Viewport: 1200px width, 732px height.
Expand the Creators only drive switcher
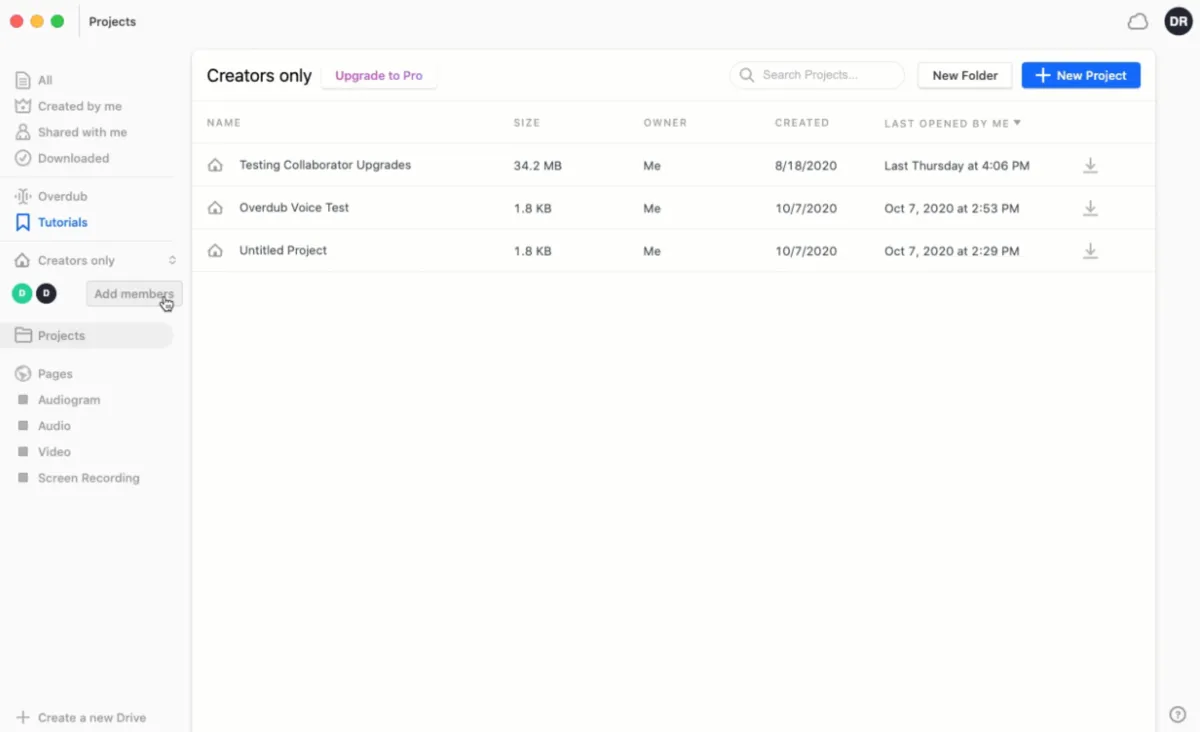pyautogui.click(x=172, y=261)
